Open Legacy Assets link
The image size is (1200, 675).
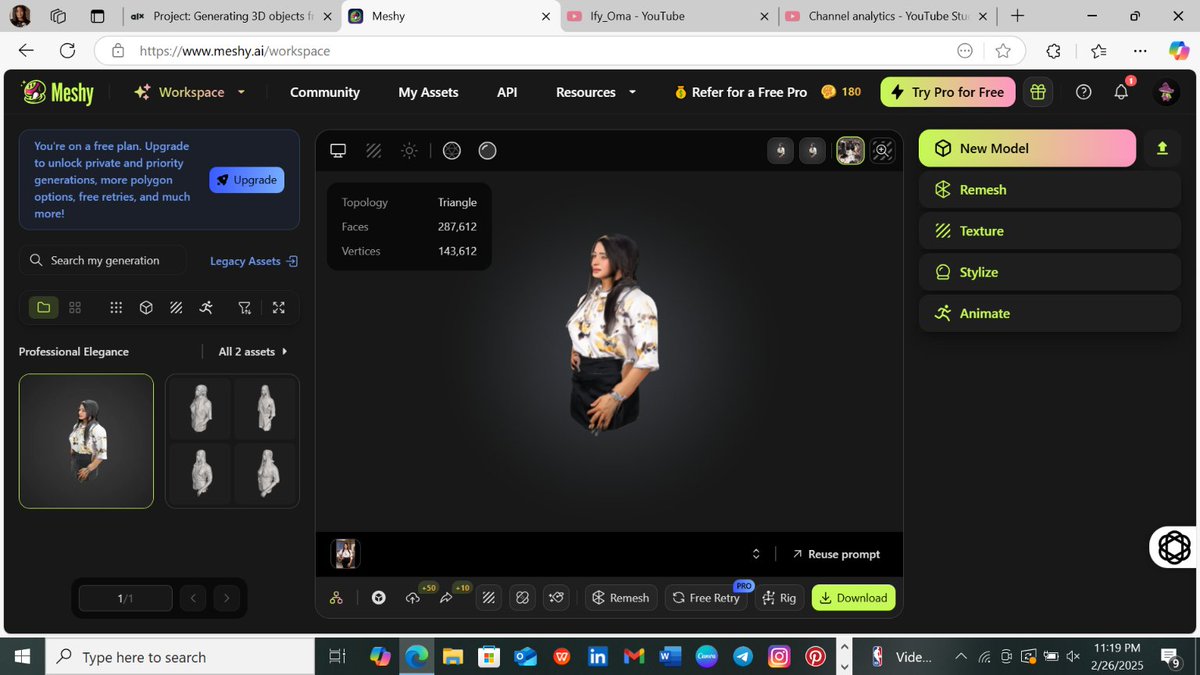[254, 261]
